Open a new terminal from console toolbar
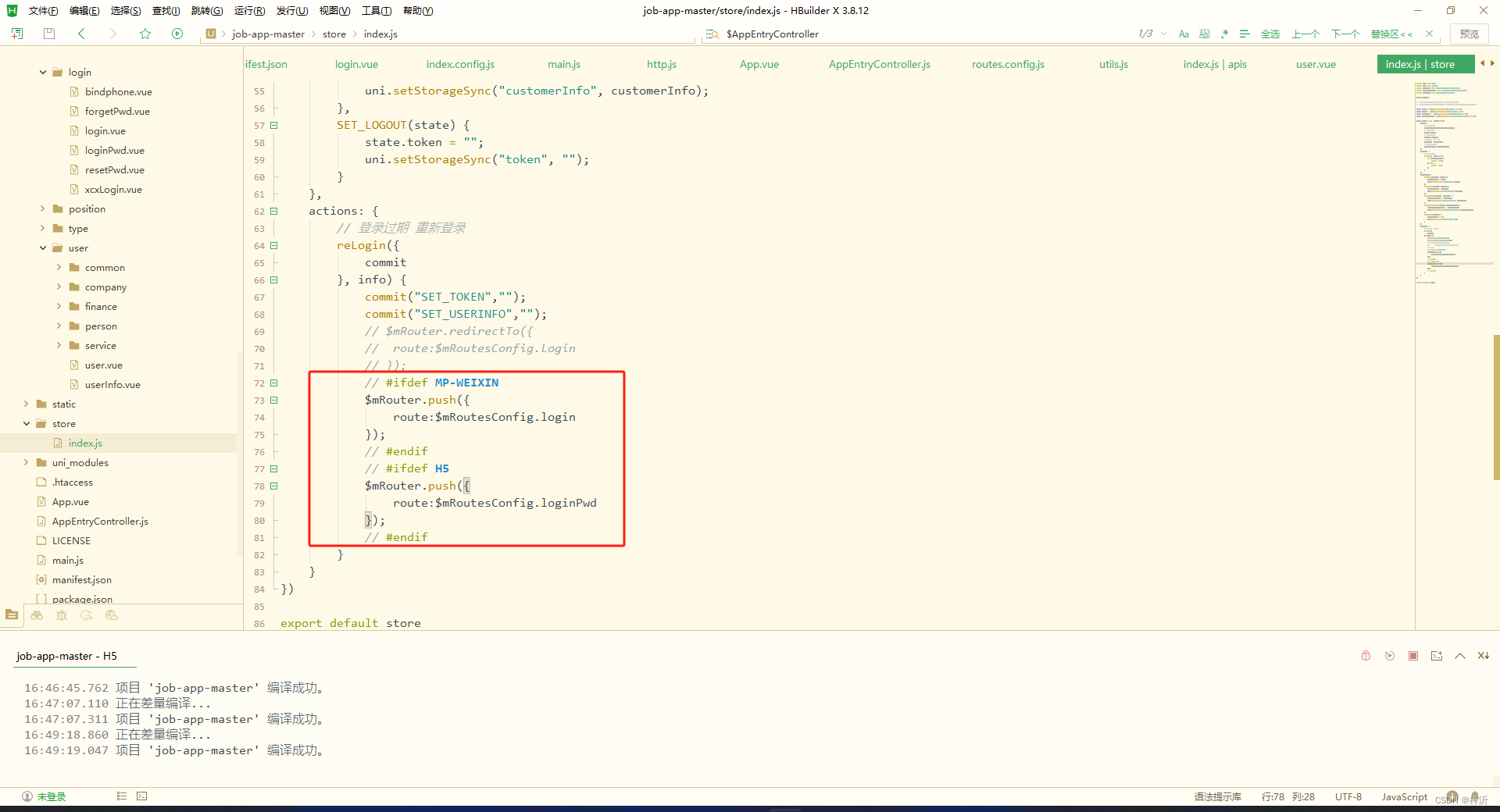 click(1437, 656)
